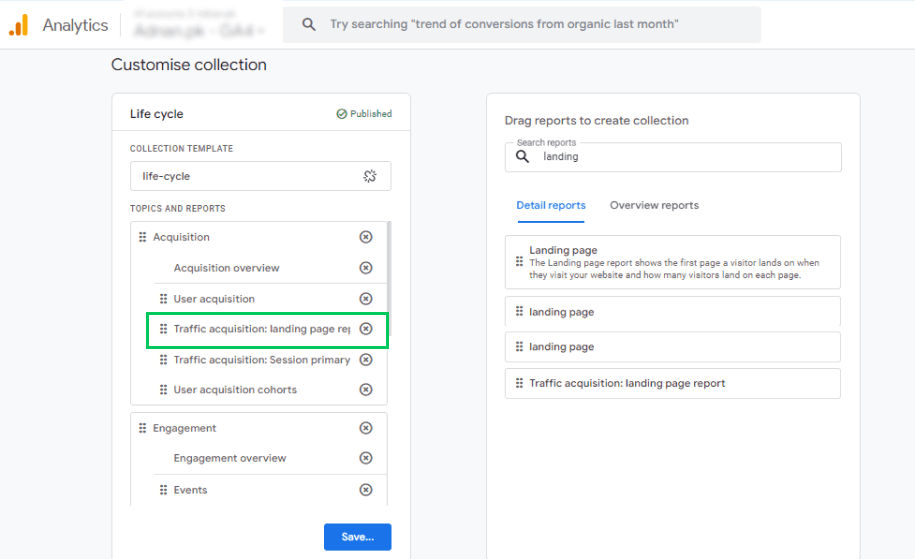Remove the Acquisition topic with its X icon
The width and height of the screenshot is (915, 559).
tap(366, 237)
